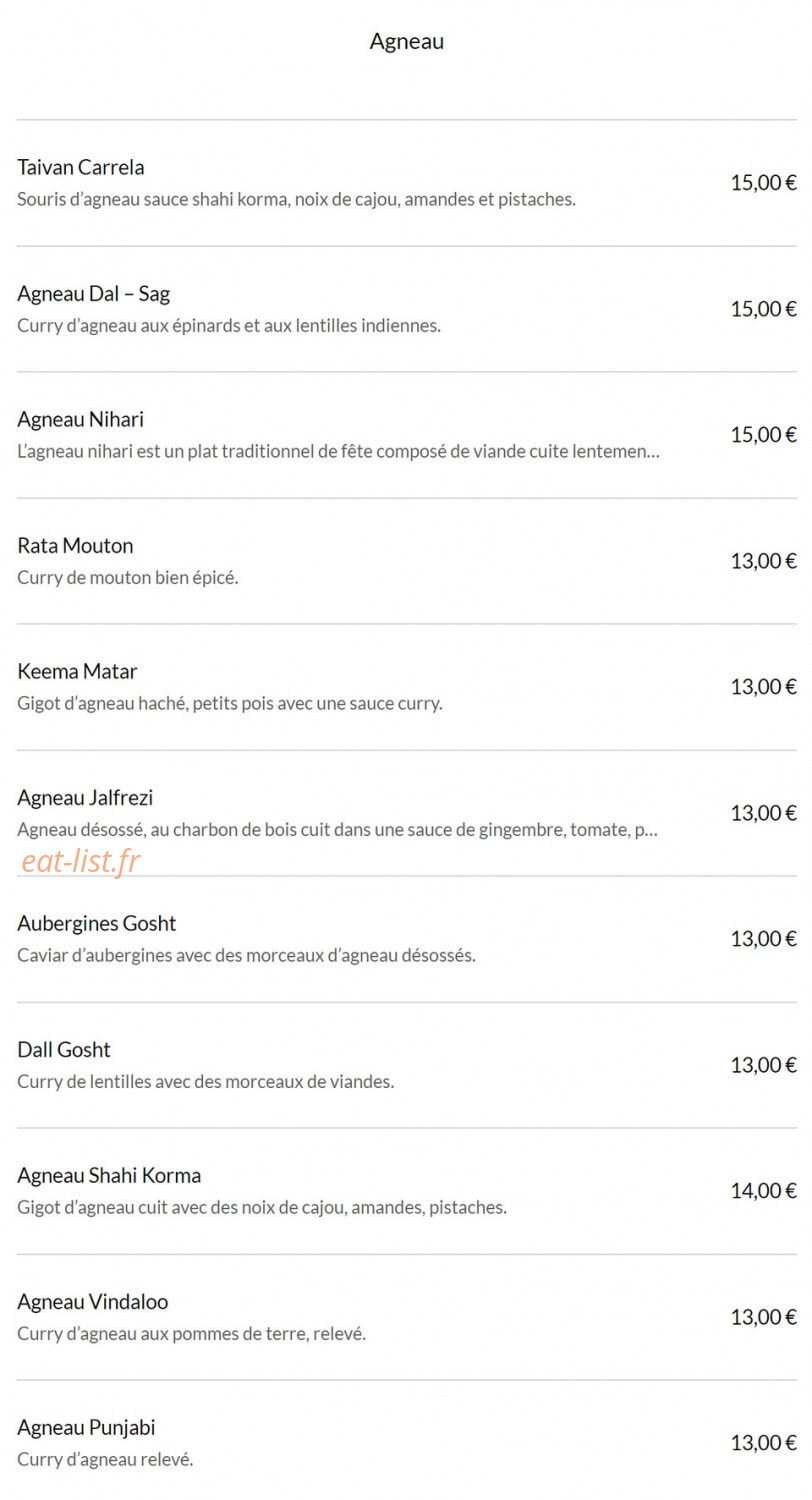Click the Caviar d'aubergines description text
812x1500 pixels.
[x=246, y=955]
